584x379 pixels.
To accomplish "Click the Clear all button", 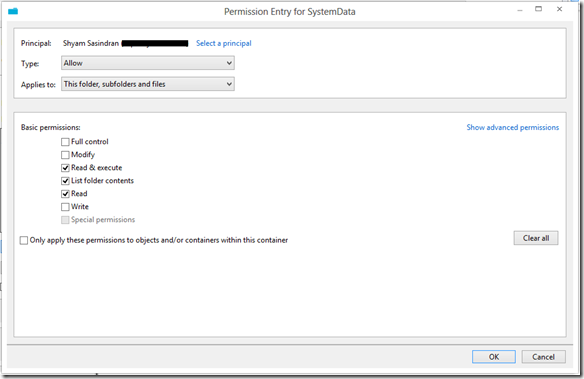I will pos(536,238).
